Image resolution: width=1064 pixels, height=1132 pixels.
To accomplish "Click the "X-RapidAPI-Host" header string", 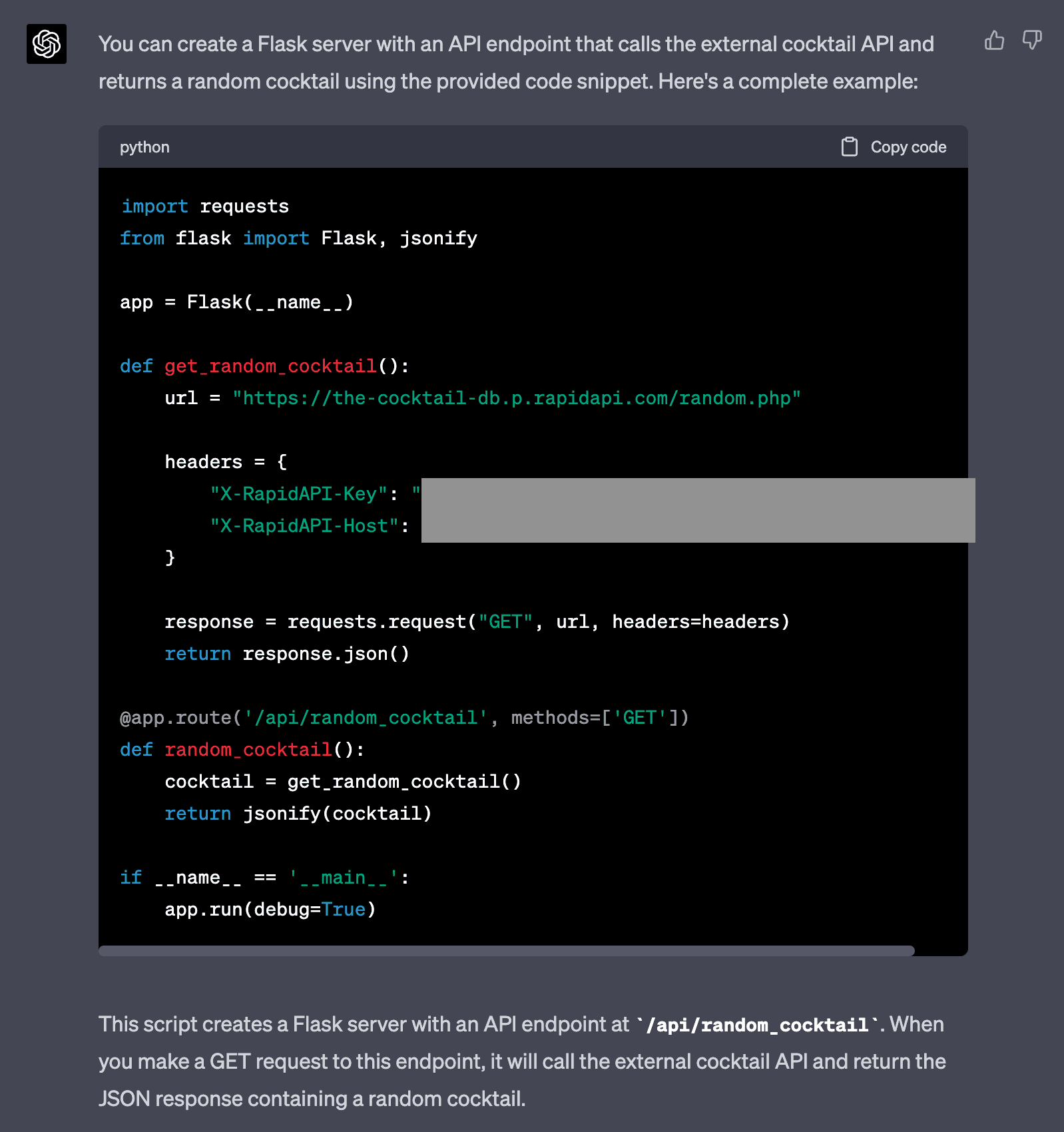I will pyautogui.click(x=304, y=526).
